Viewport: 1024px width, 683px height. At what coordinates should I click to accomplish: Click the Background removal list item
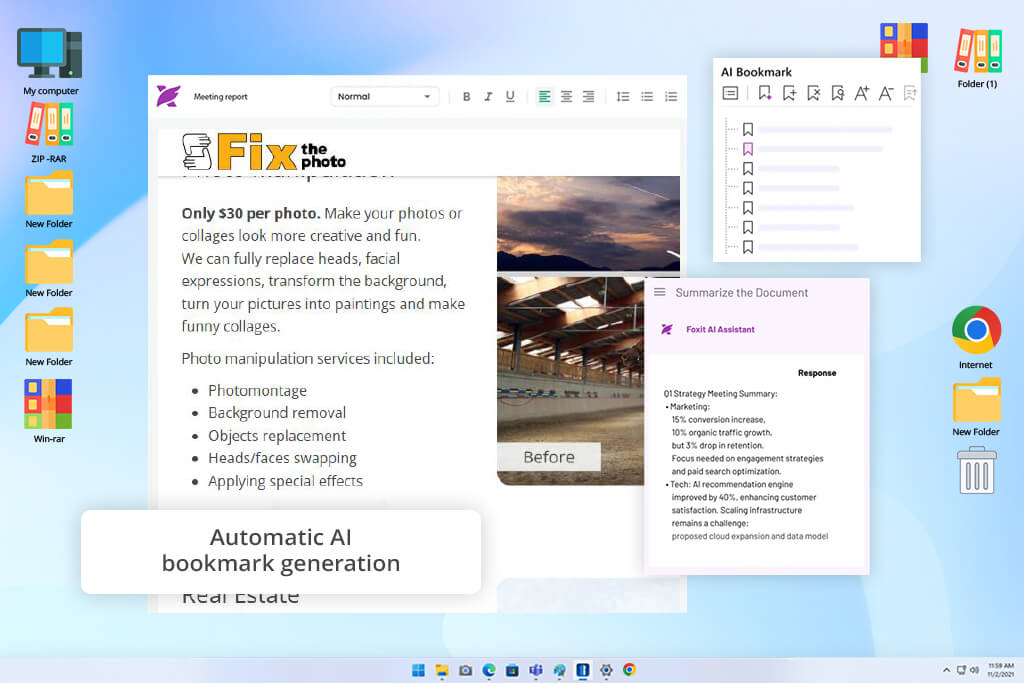click(x=277, y=413)
